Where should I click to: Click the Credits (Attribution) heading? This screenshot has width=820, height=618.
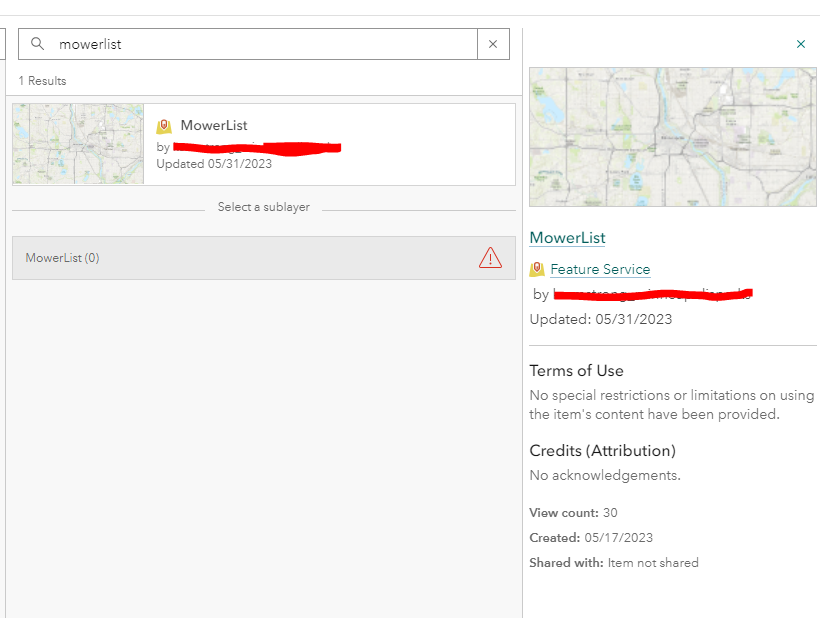602,450
